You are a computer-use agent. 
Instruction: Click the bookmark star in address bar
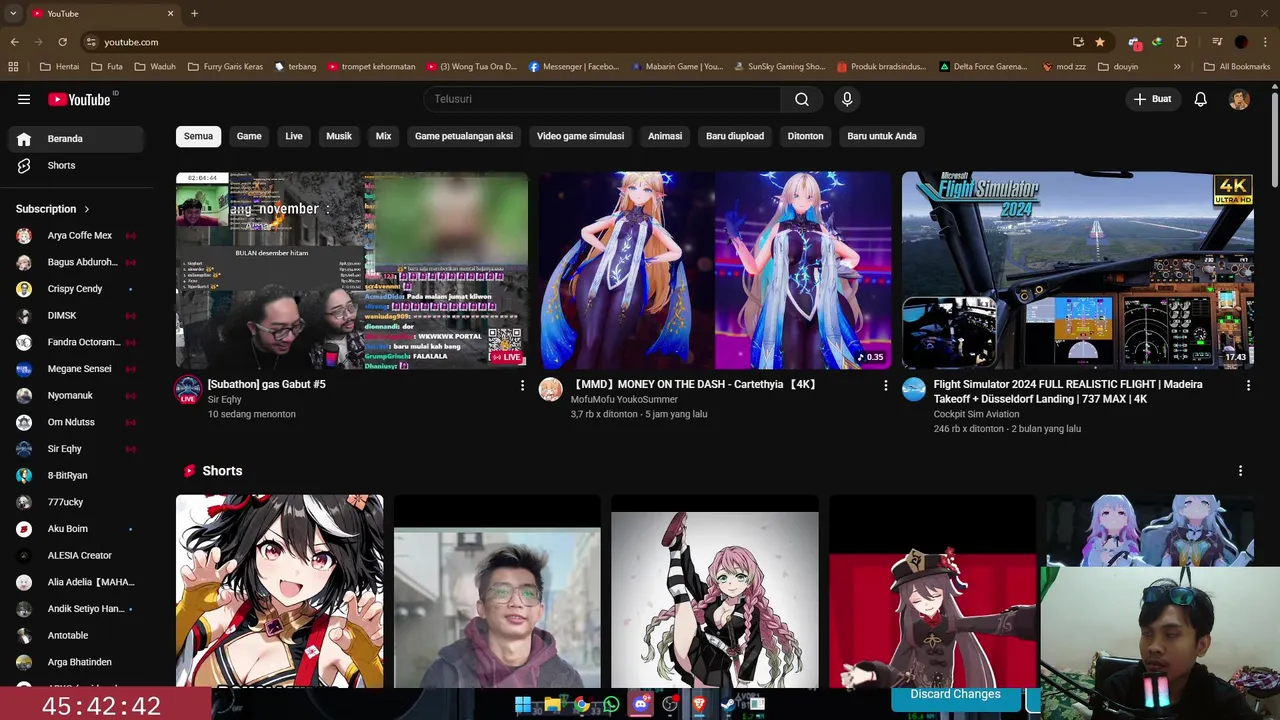coord(1100,42)
